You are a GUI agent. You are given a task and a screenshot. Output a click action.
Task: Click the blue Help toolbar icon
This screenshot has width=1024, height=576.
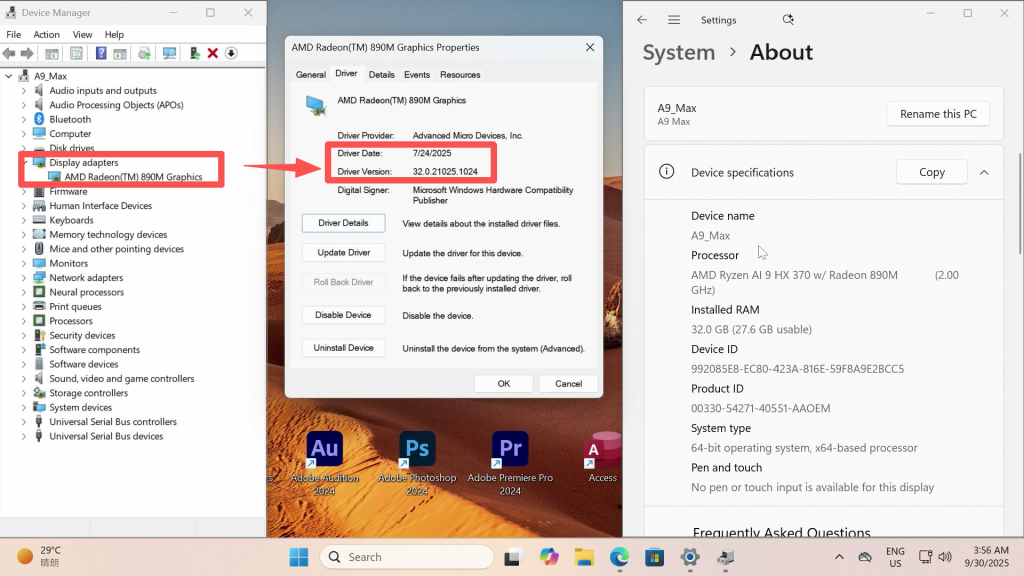coord(101,53)
